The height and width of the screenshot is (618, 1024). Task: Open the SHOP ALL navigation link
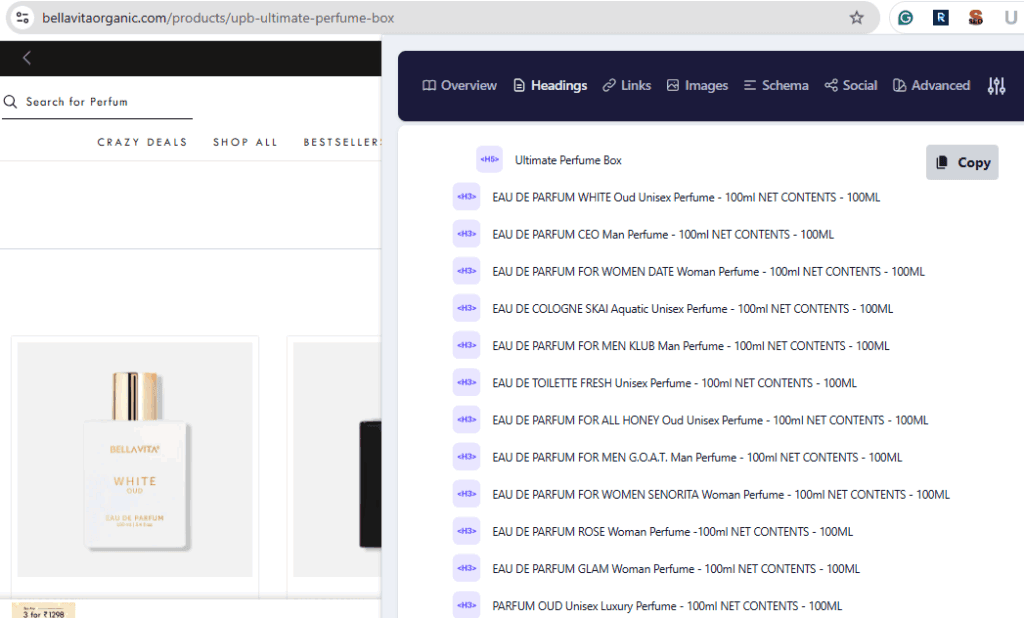point(245,142)
